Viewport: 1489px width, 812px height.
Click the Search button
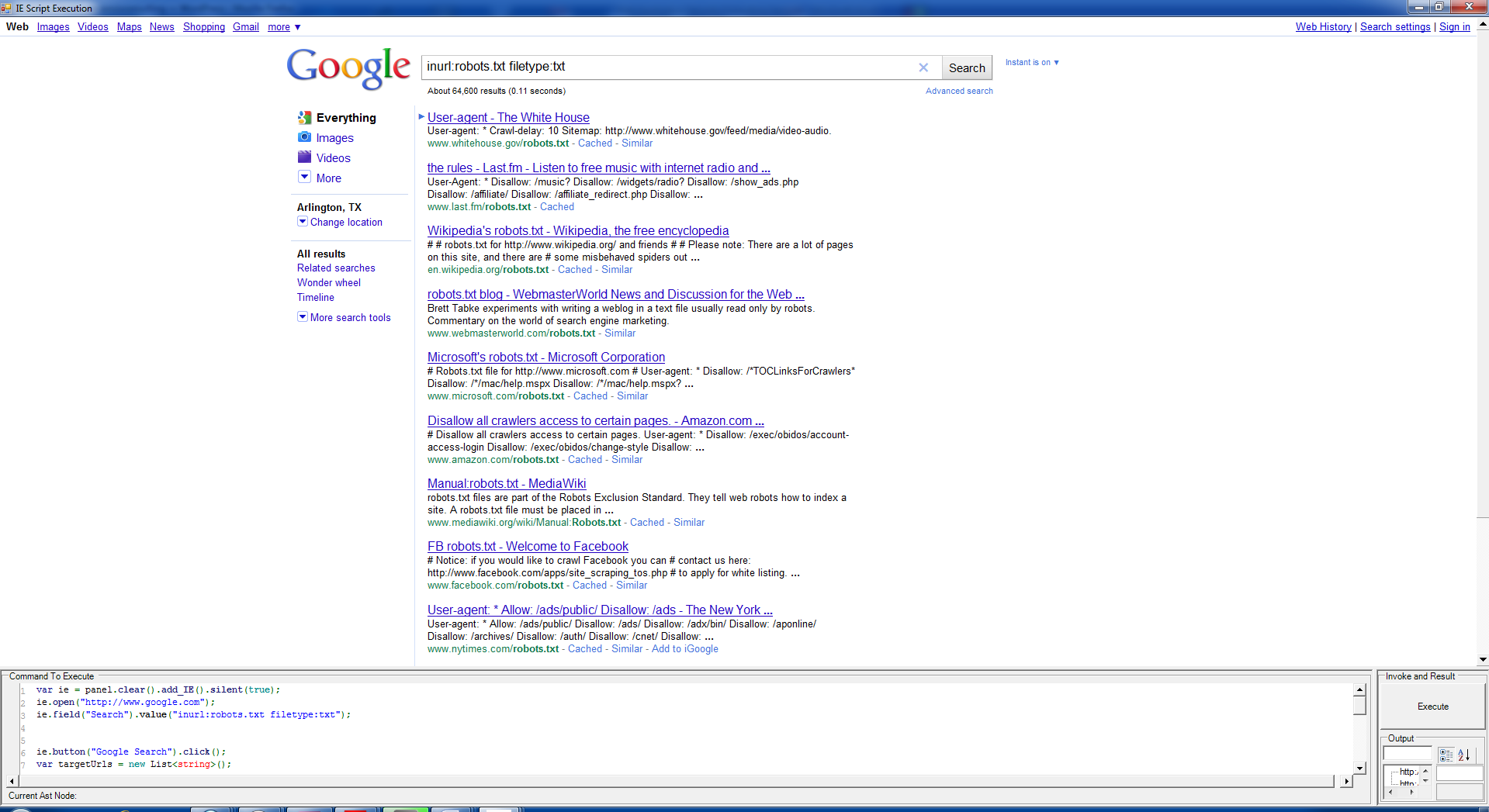coord(967,67)
